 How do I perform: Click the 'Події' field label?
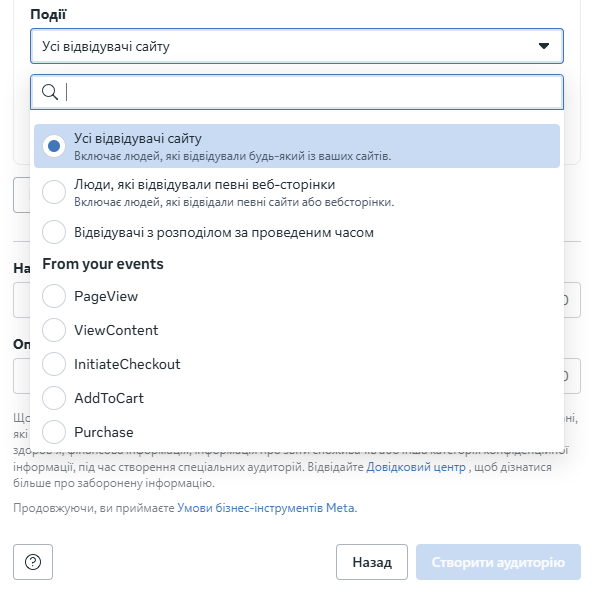(48, 14)
